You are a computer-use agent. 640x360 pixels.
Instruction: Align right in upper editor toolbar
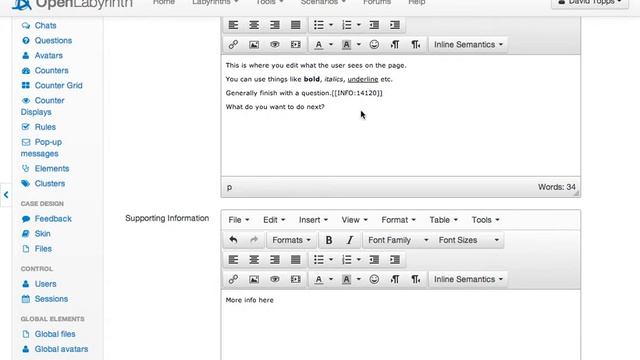coord(275,25)
